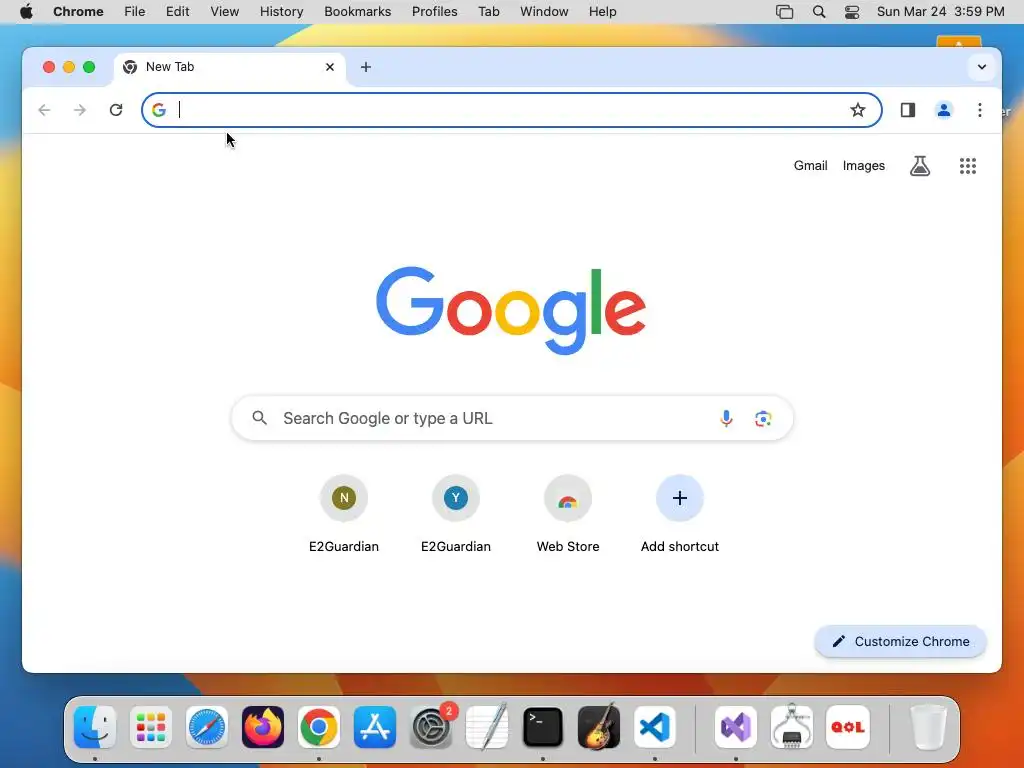Open the Google apps grid
This screenshot has width=1024, height=768.
tap(968, 166)
